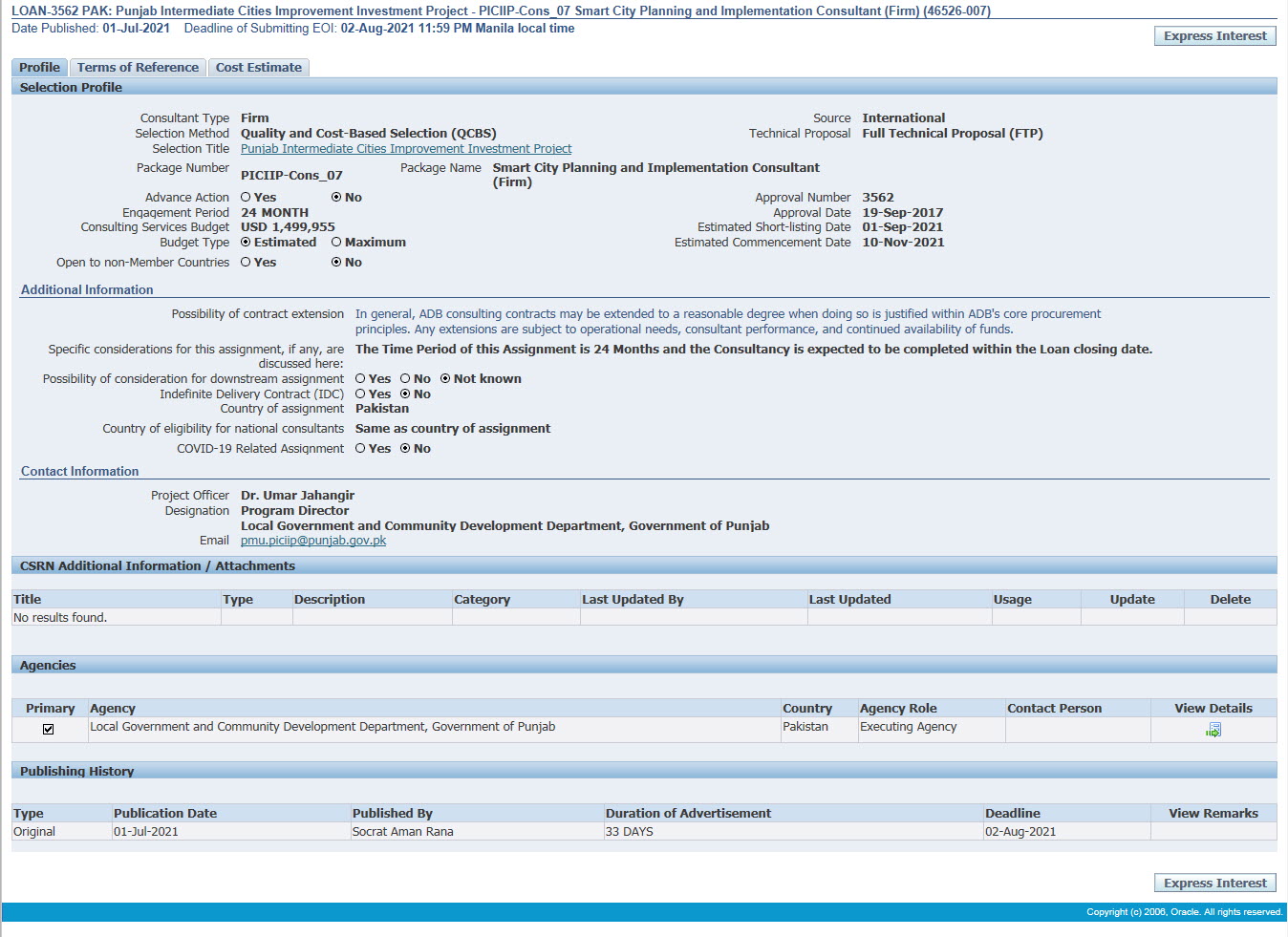
Task: Click the pmu.piciip@punjab.gov.pk email link
Action: click(x=313, y=540)
